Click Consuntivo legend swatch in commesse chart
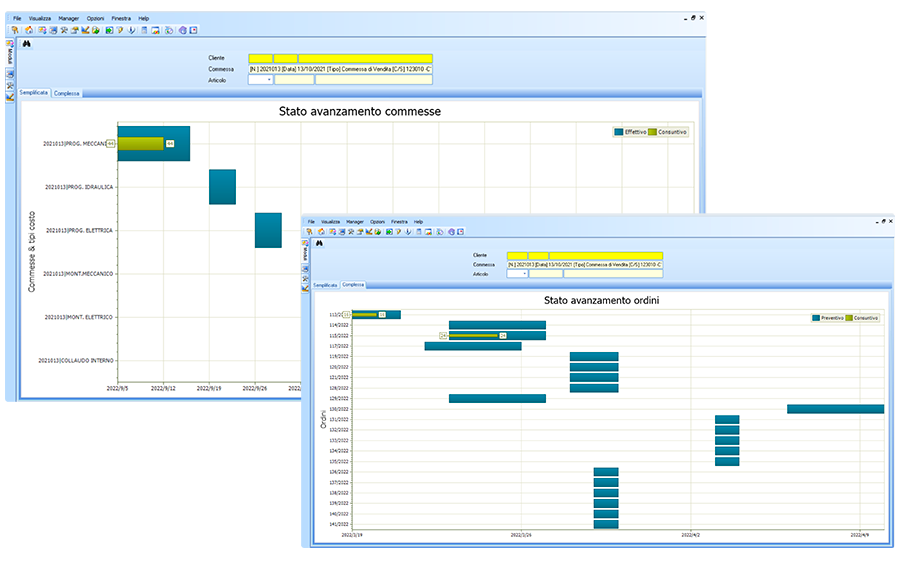This screenshot has height=563, width=900. tap(652, 132)
